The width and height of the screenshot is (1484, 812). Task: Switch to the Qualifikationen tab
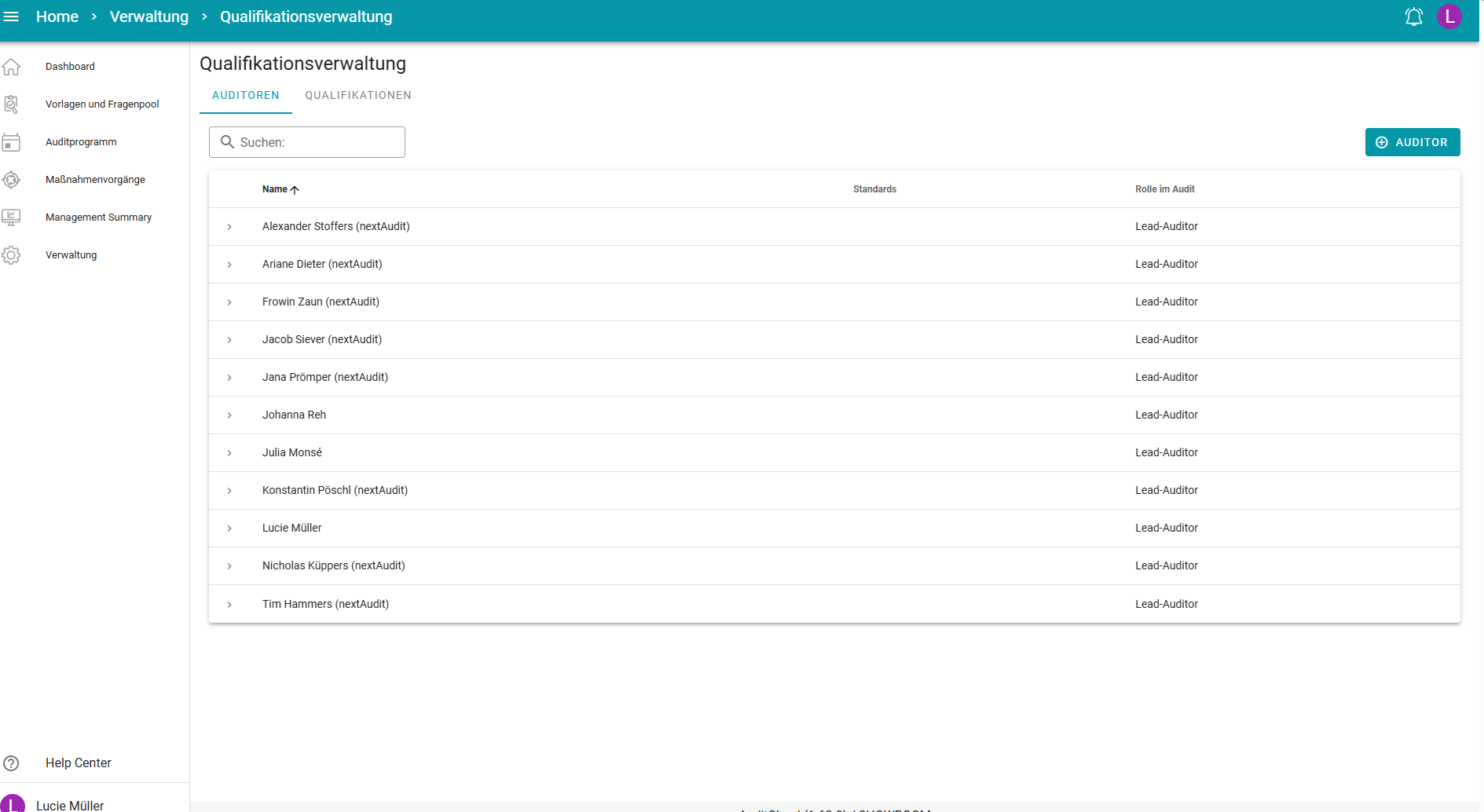358,95
